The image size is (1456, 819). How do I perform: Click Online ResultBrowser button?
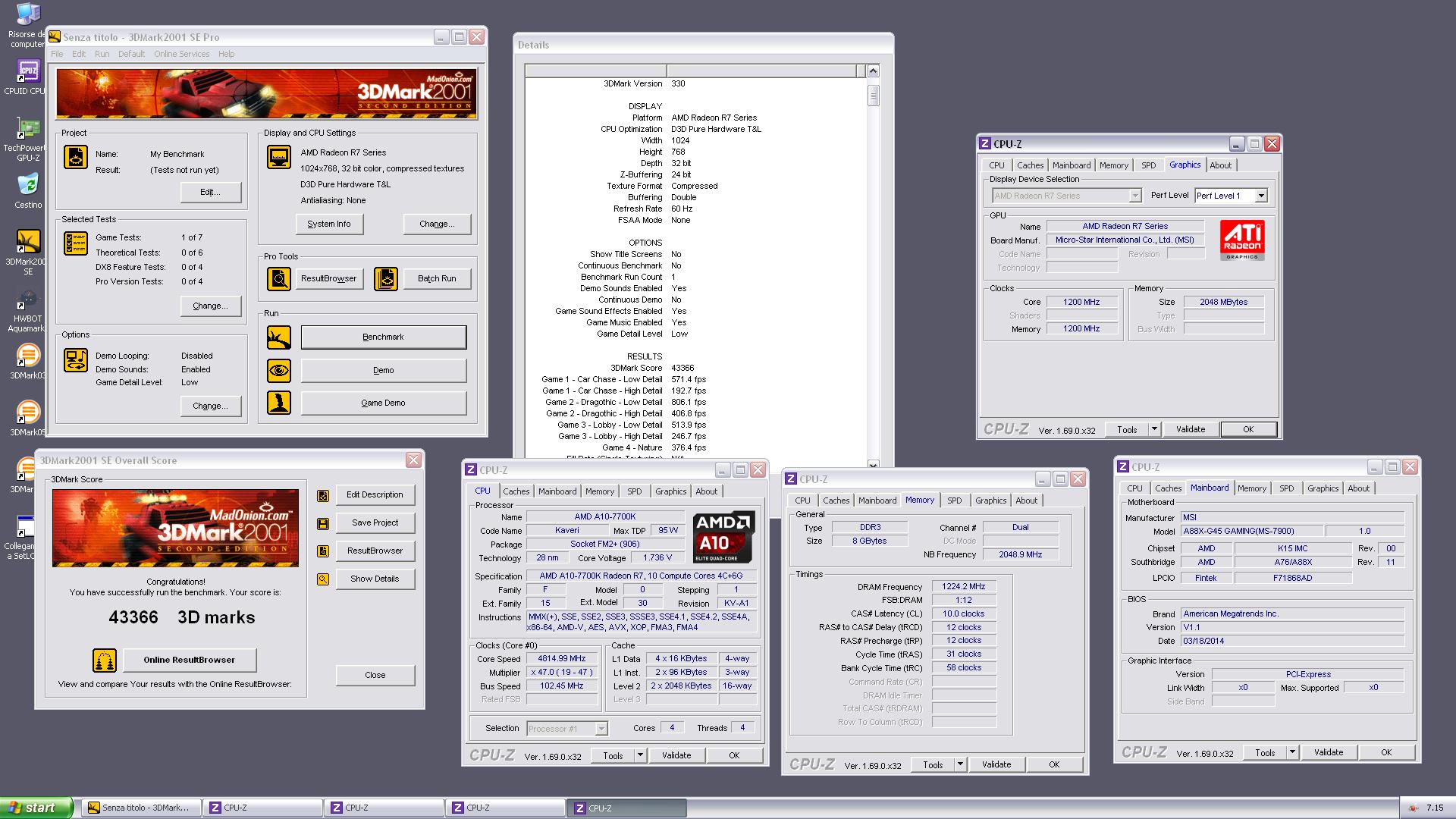pyautogui.click(x=190, y=661)
